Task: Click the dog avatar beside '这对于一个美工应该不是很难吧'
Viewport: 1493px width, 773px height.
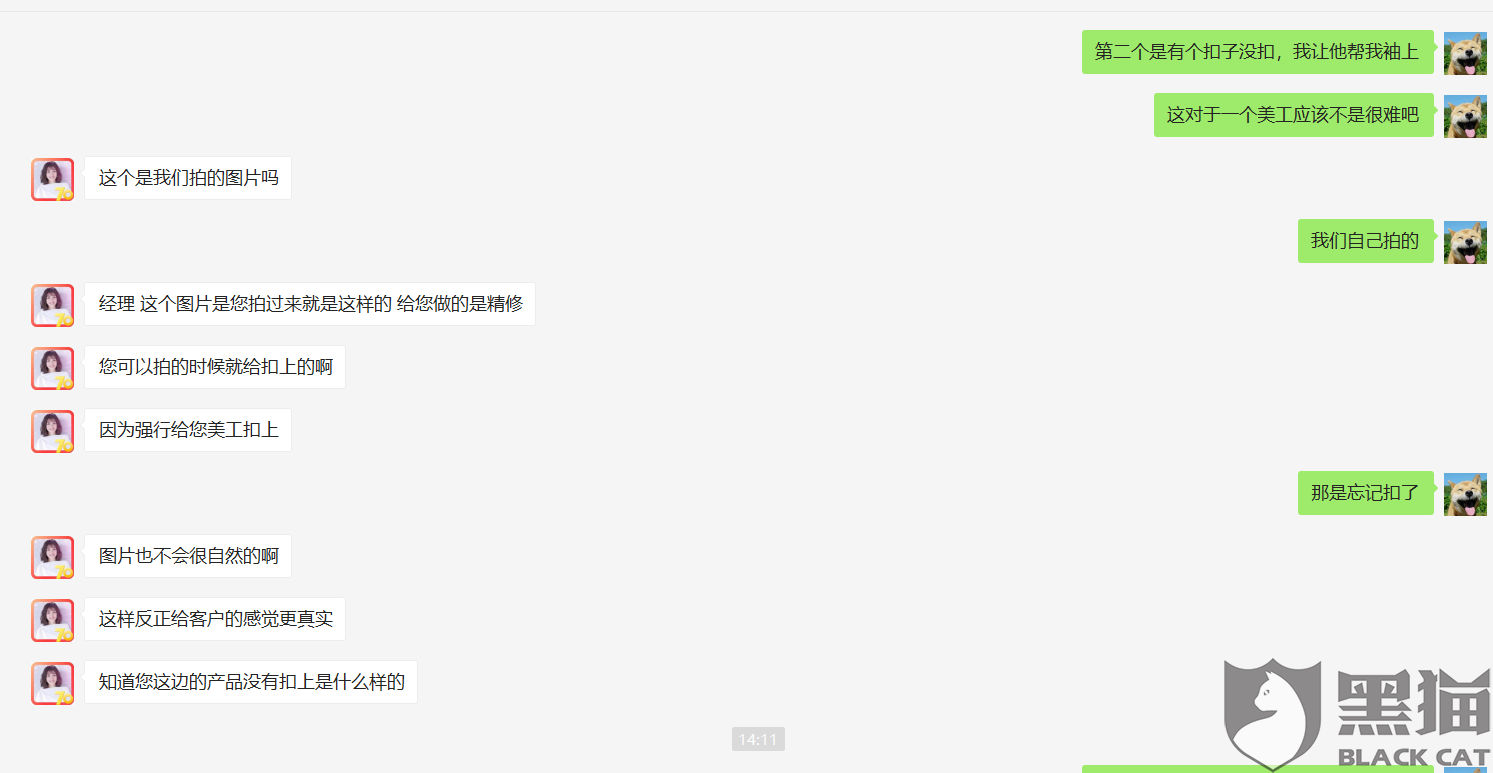Action: click(1465, 116)
